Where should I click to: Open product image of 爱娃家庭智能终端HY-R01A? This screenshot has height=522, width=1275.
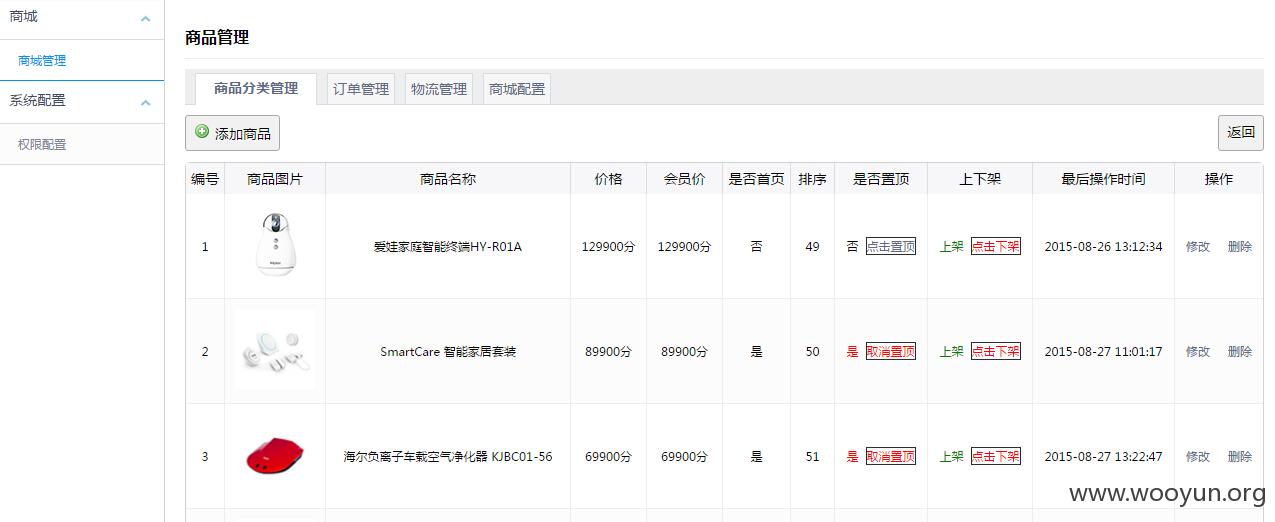(274, 245)
